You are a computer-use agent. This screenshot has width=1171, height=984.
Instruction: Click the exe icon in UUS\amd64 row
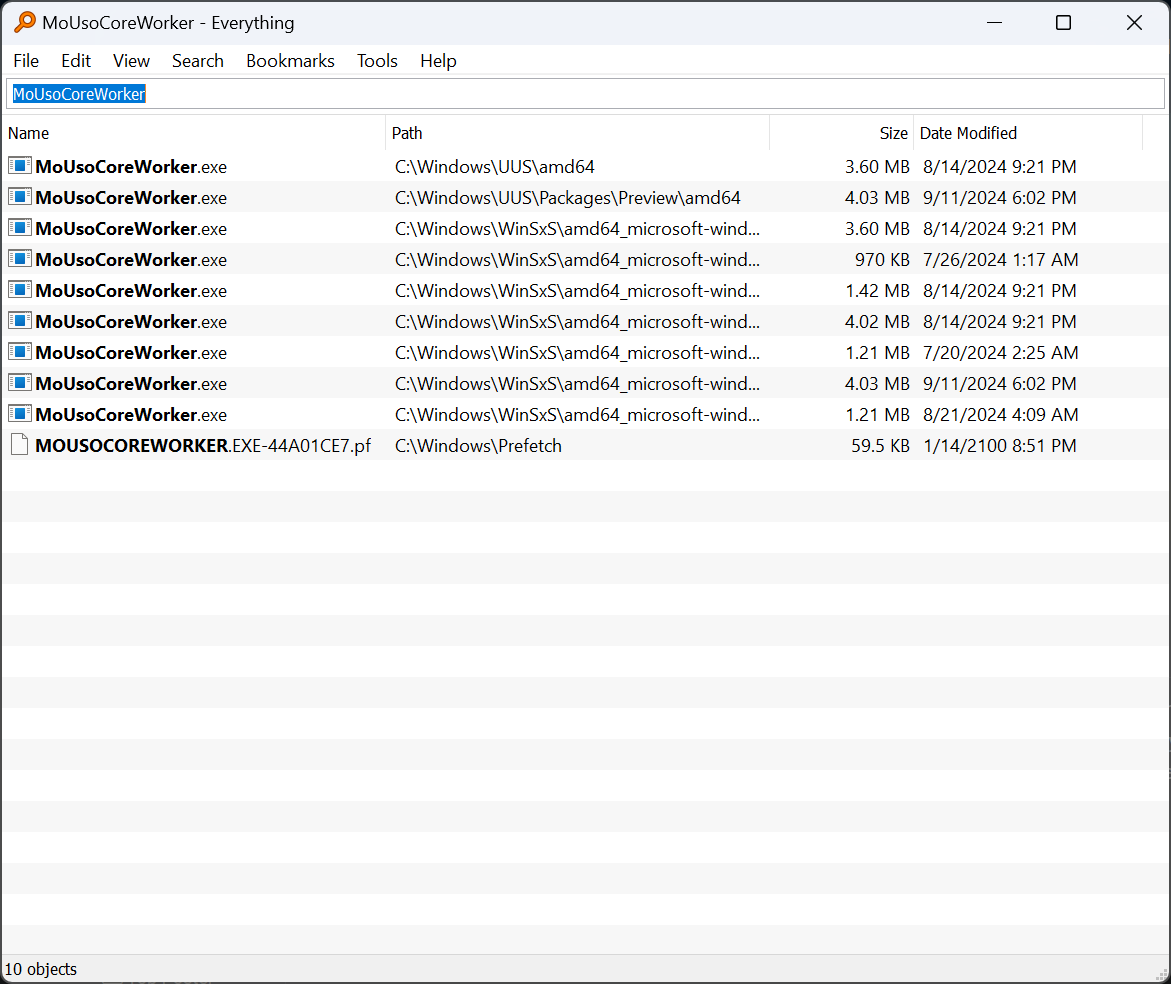tap(19, 166)
